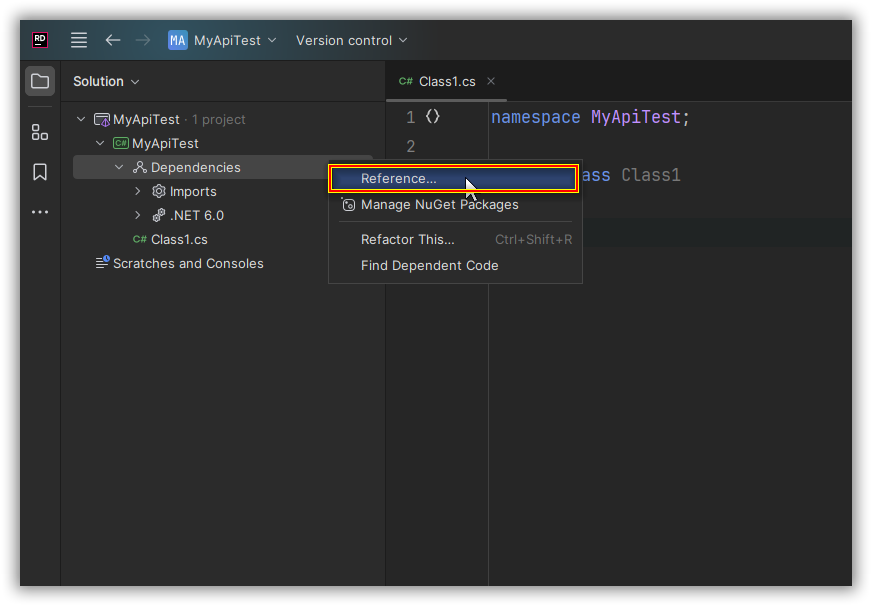Open the Explorer folder tool window
This screenshot has width=872, height=606.
(40, 81)
